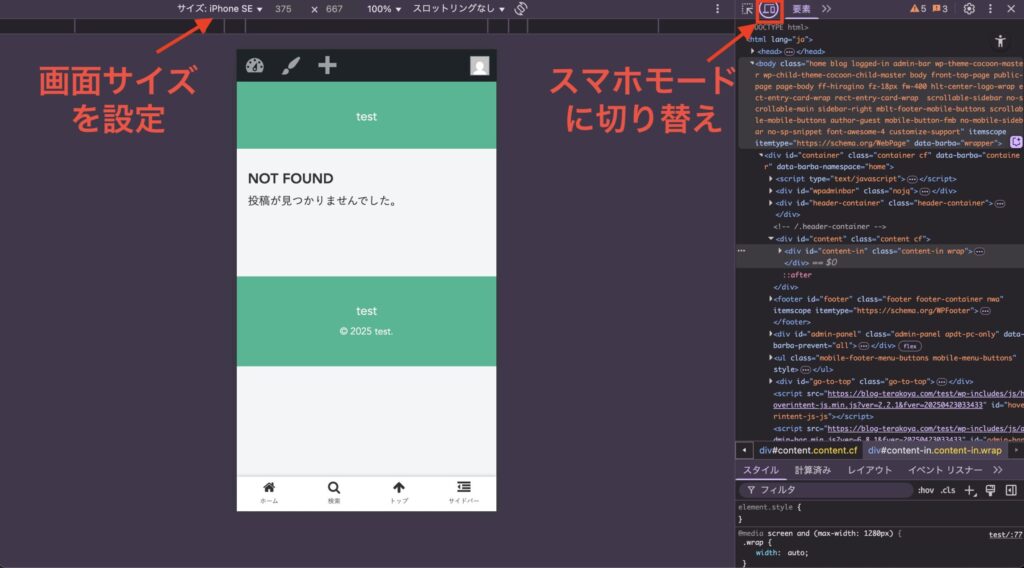Toggle the .cls class editor button
Screen dimensions: 1024x568
coord(948,490)
